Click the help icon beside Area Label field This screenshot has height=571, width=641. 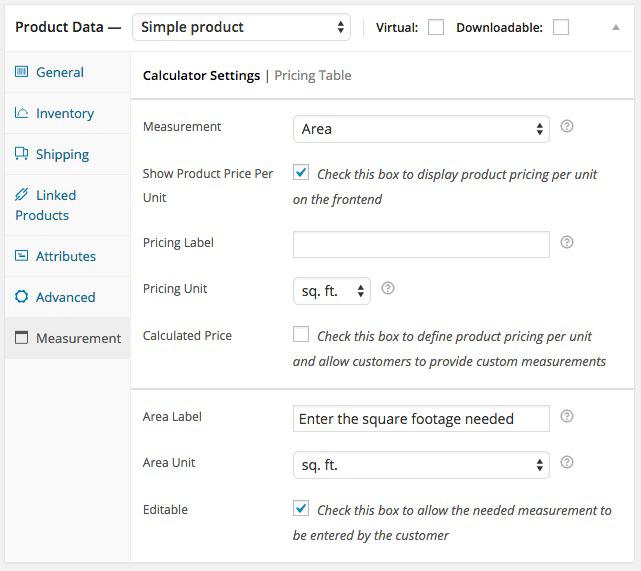[x=567, y=417]
